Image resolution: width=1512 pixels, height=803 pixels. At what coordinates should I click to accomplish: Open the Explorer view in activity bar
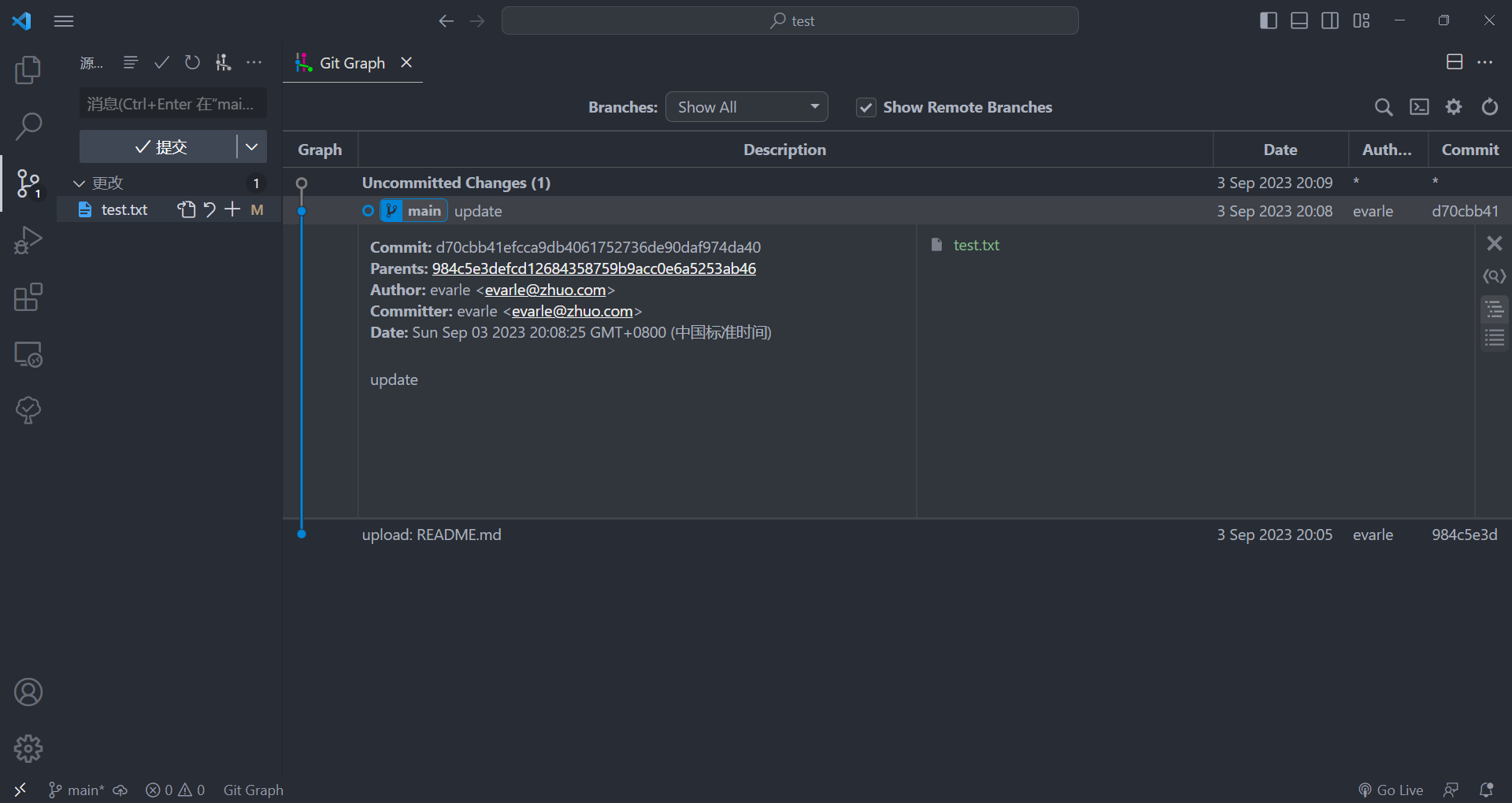coord(28,70)
